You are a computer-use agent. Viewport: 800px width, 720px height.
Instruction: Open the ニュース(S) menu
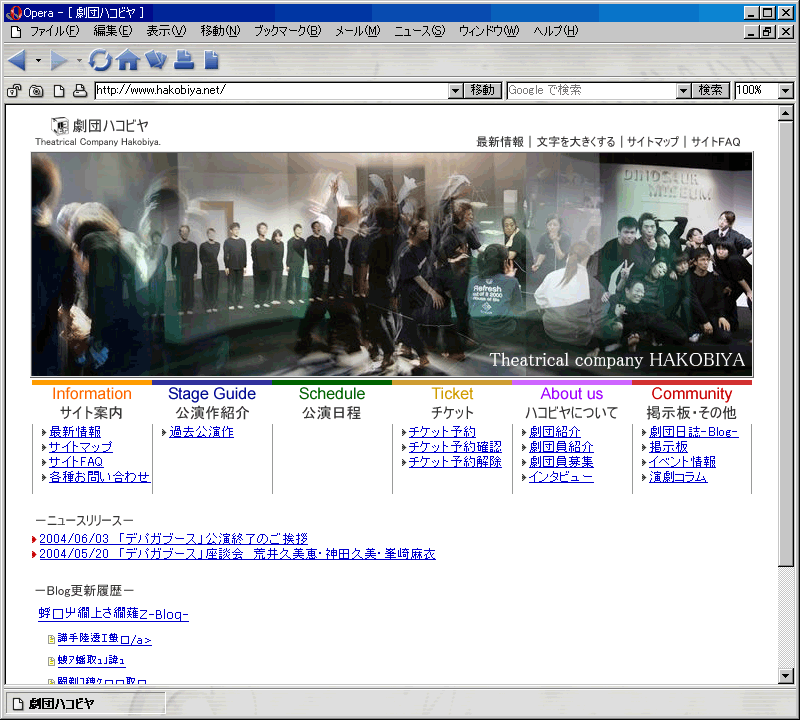[419, 32]
